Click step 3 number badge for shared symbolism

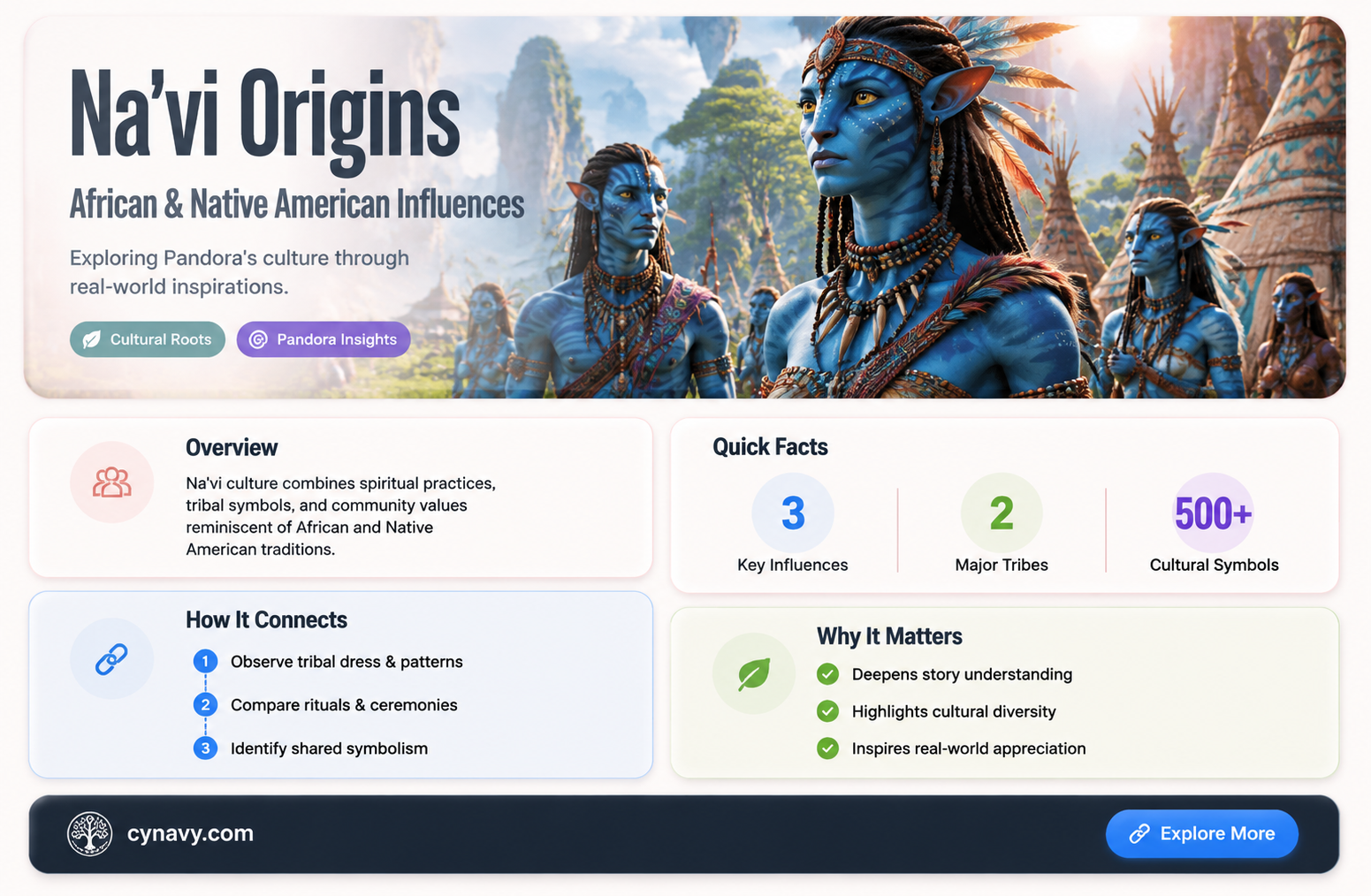point(205,748)
